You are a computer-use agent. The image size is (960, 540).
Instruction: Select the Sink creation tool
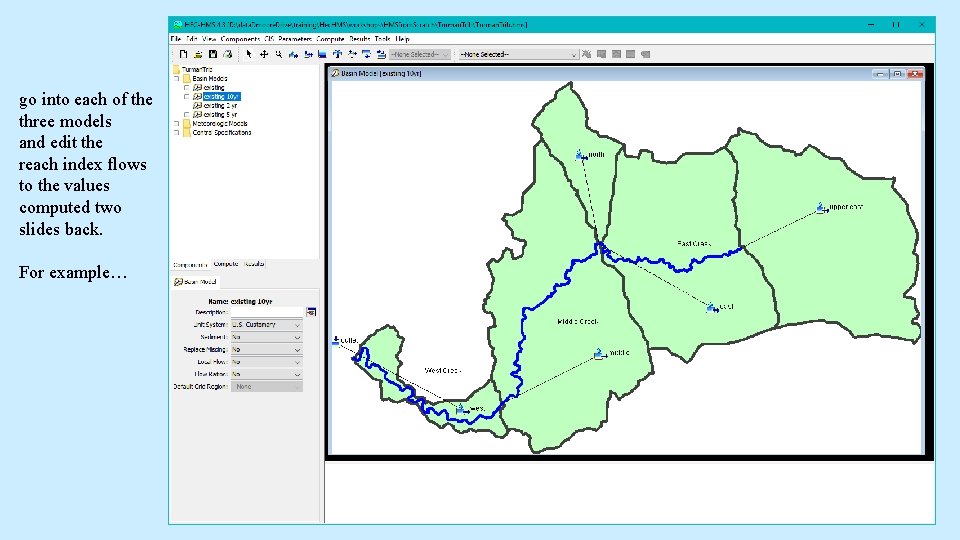coord(381,54)
